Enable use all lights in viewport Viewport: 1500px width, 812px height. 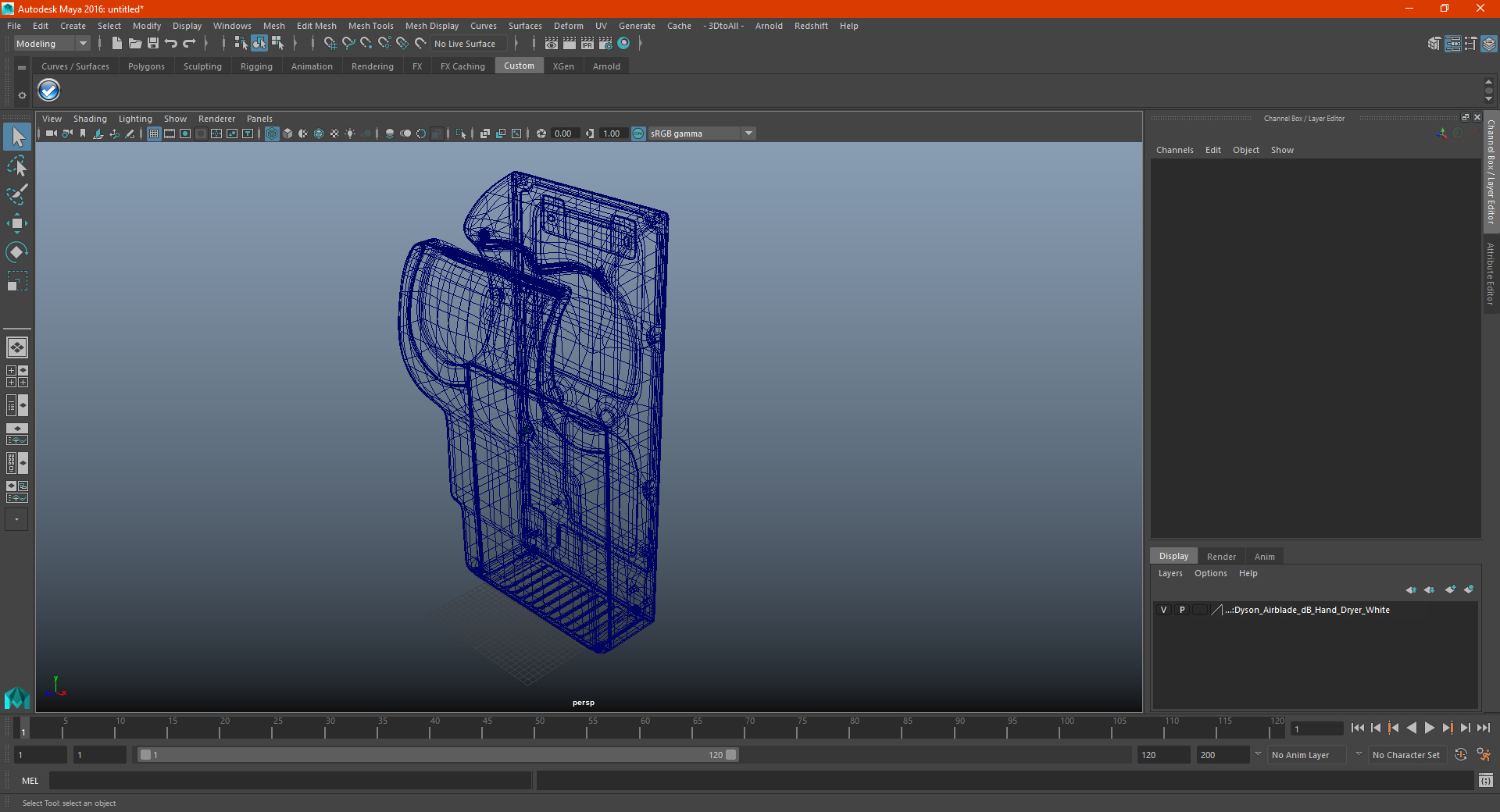coord(350,134)
